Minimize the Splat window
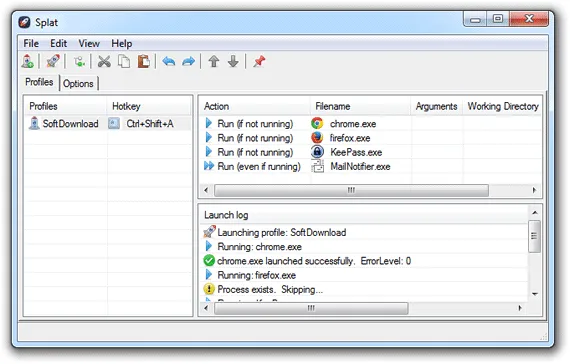The width and height of the screenshot is (570, 364). click(475, 20)
